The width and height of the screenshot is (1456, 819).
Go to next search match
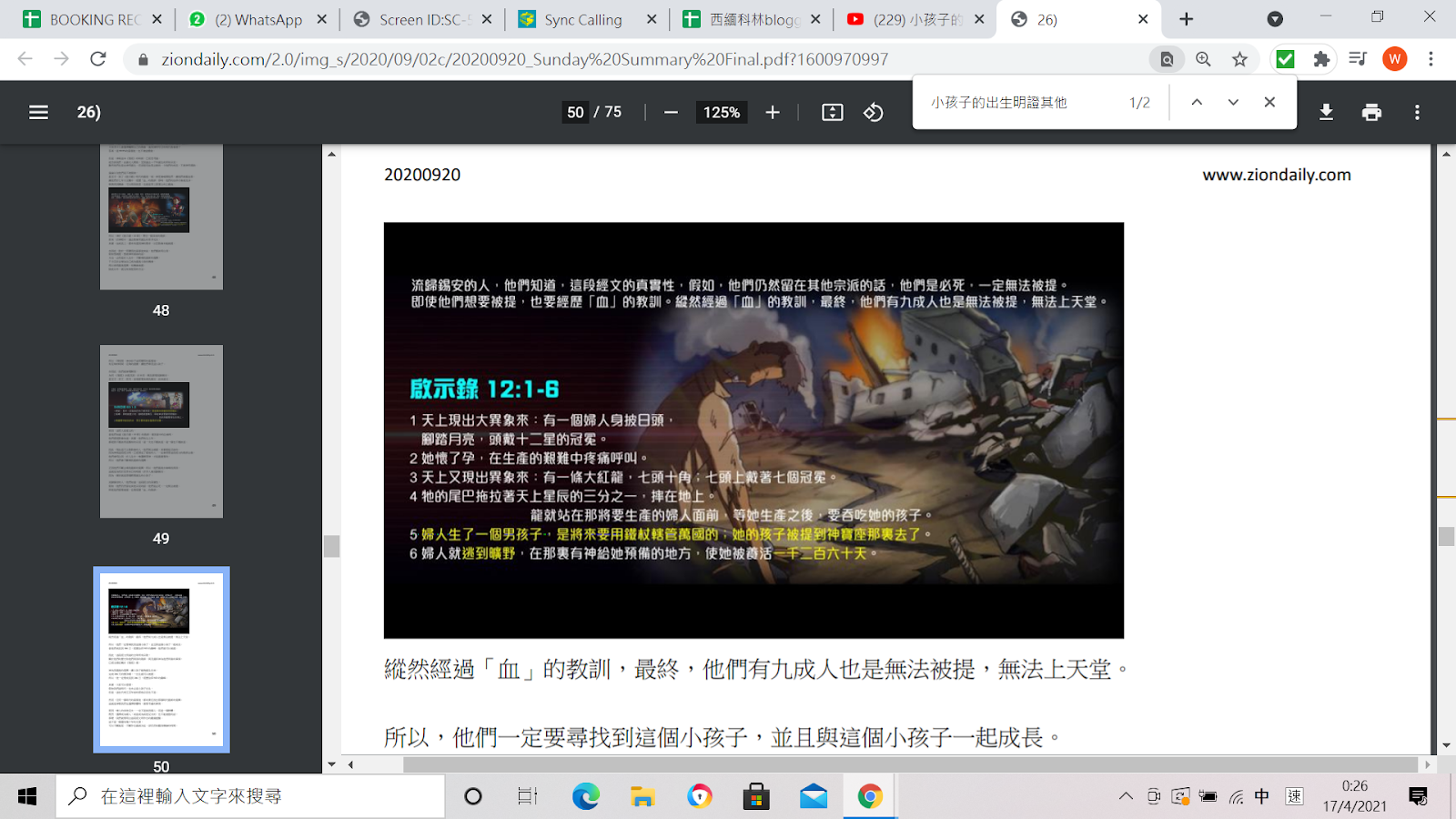point(1233,102)
